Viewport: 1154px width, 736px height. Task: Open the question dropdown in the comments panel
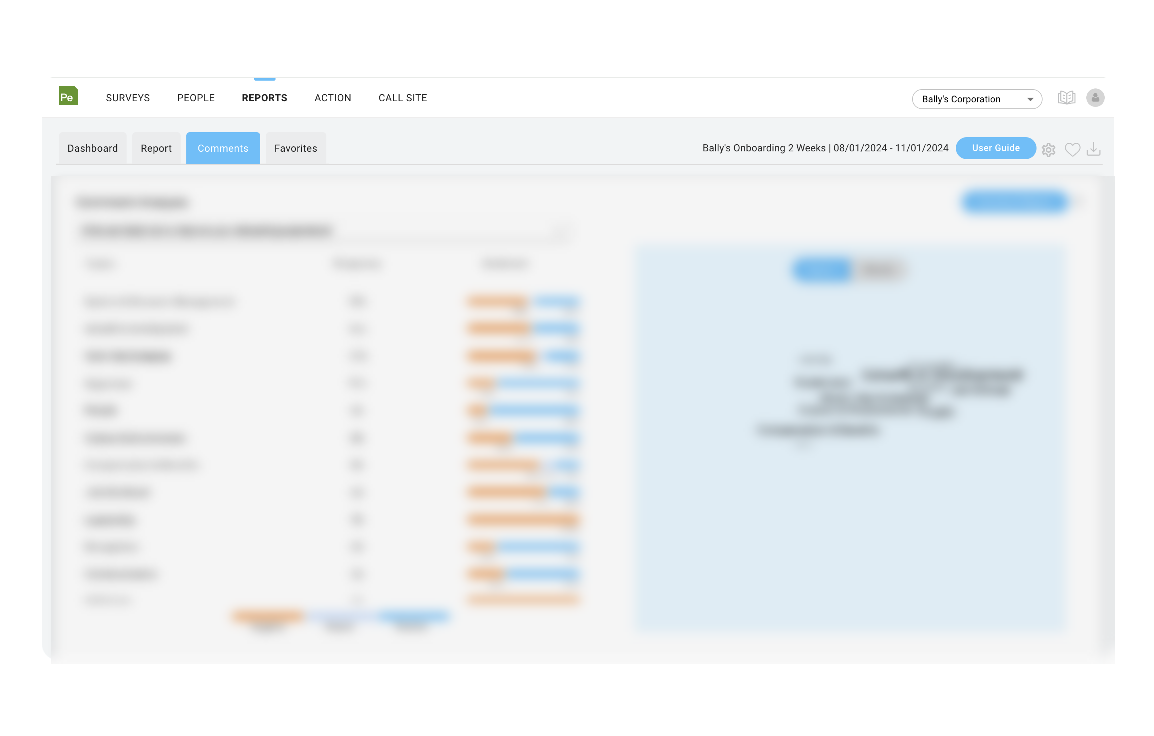point(325,232)
